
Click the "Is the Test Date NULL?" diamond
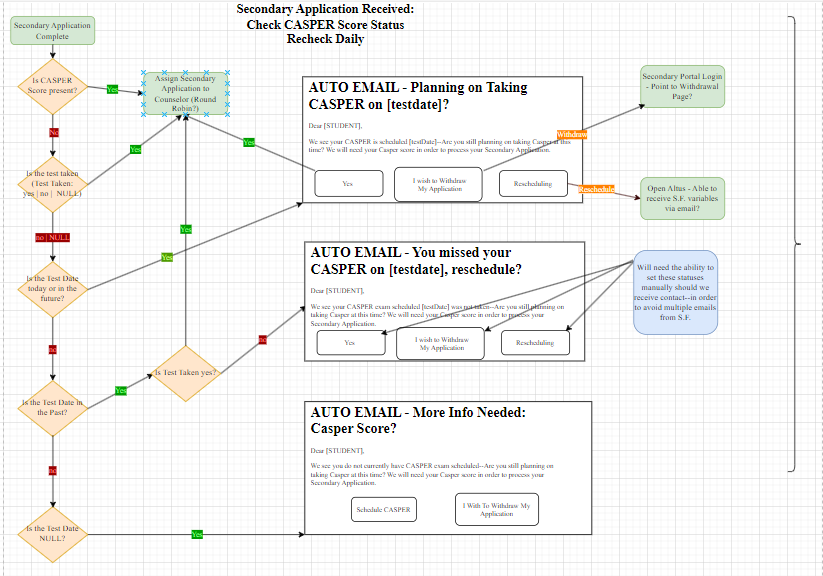(53, 536)
